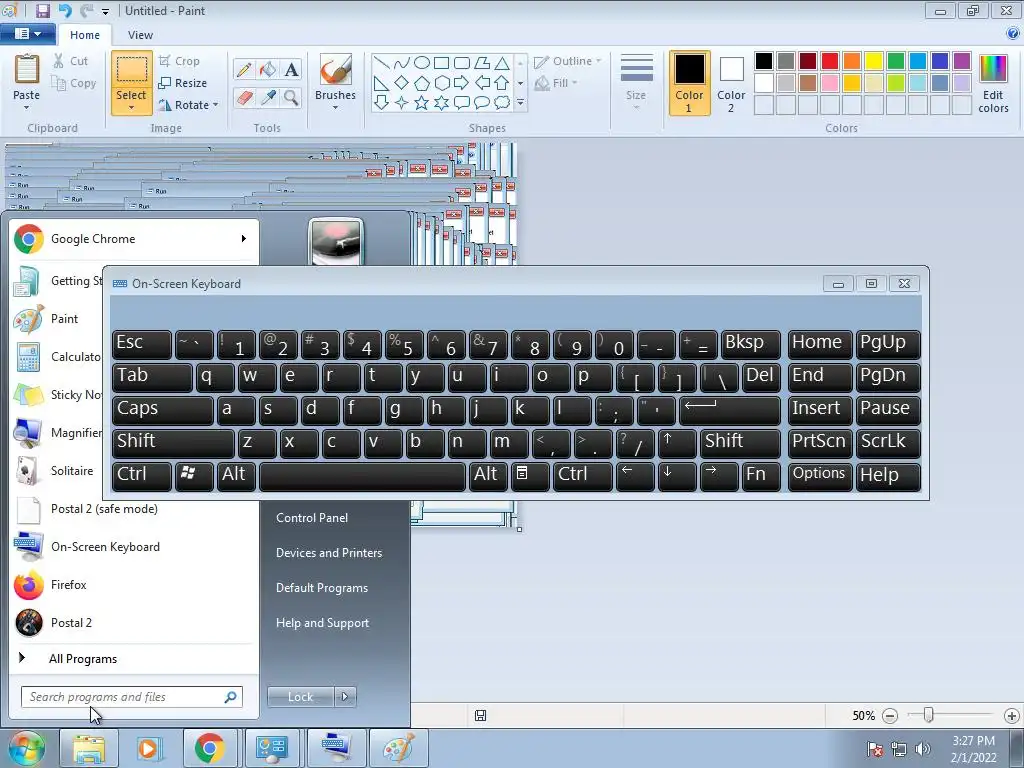Click the Paste clipboard icon
The image size is (1024, 768).
tap(27, 69)
